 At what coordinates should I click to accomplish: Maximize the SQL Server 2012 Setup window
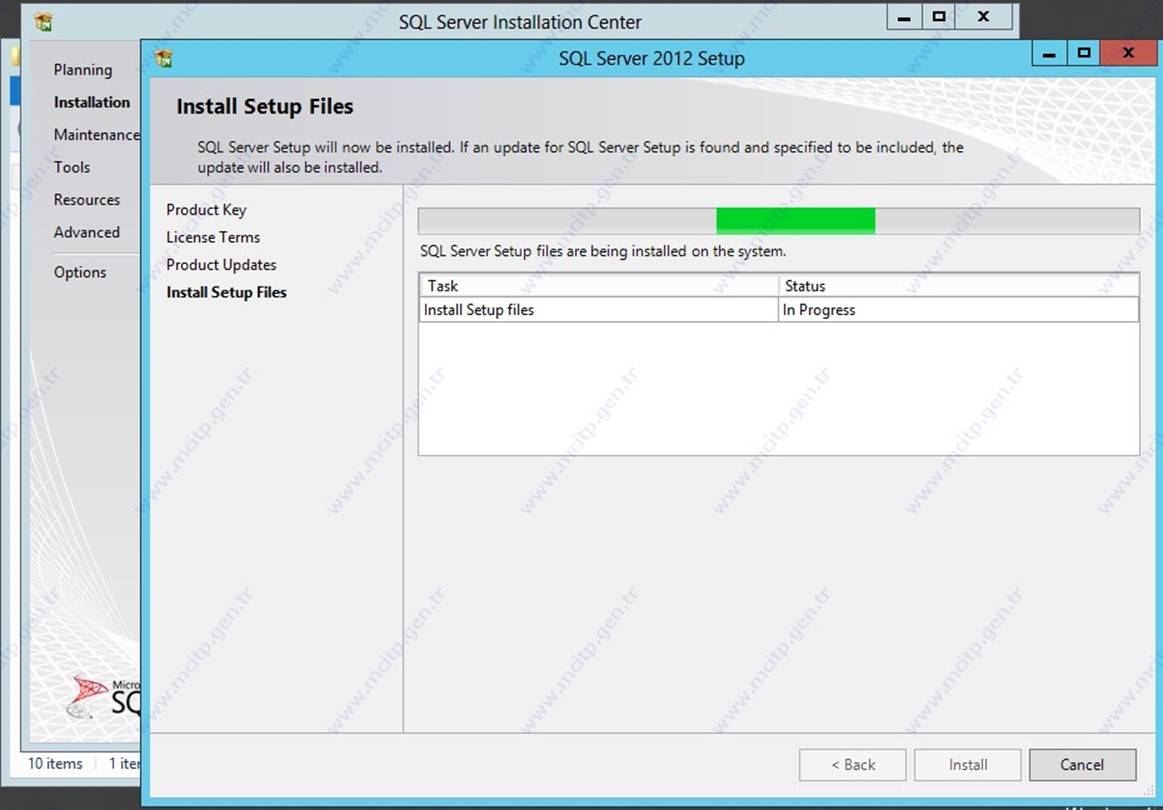(1084, 53)
